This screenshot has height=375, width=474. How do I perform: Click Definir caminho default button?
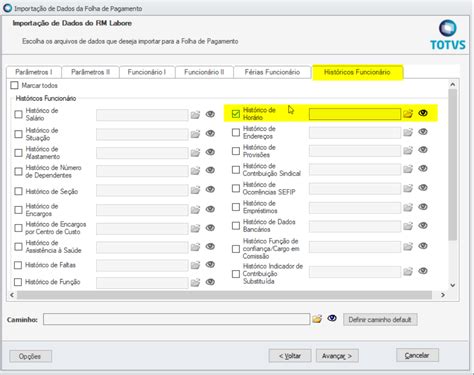(380, 320)
